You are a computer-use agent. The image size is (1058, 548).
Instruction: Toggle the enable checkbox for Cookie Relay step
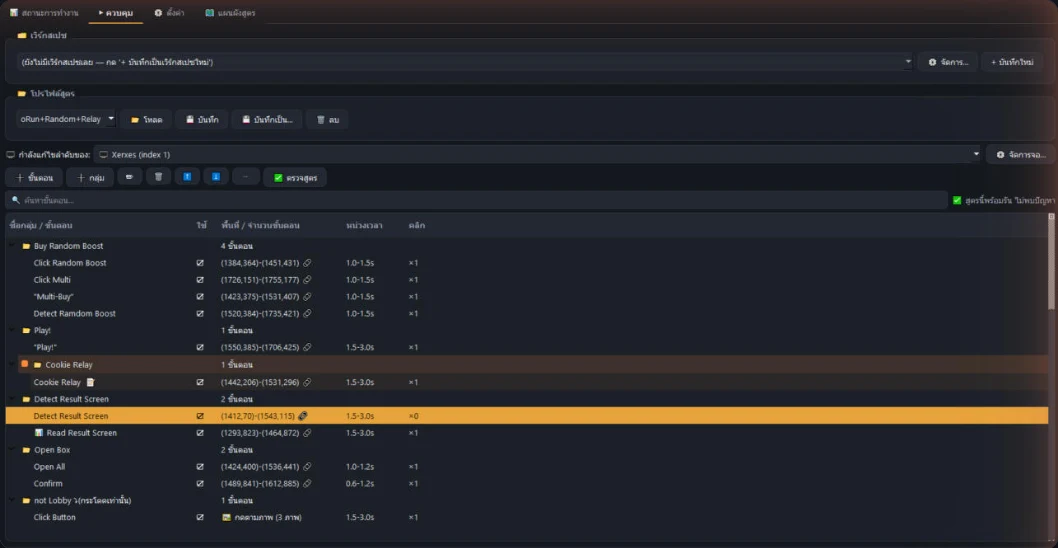tap(200, 382)
